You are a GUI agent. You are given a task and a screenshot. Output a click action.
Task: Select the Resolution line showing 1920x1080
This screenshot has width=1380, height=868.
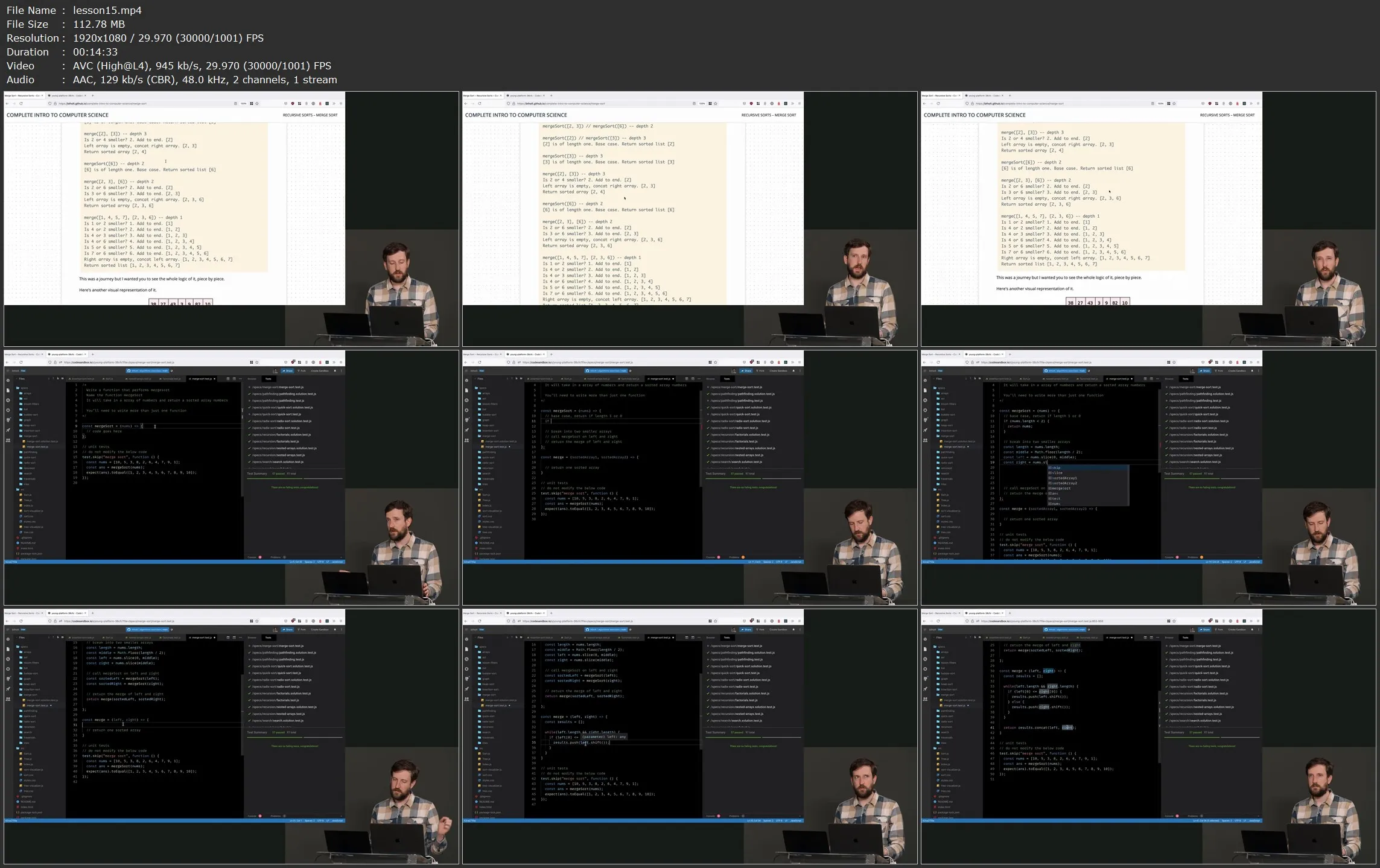[x=135, y=38]
